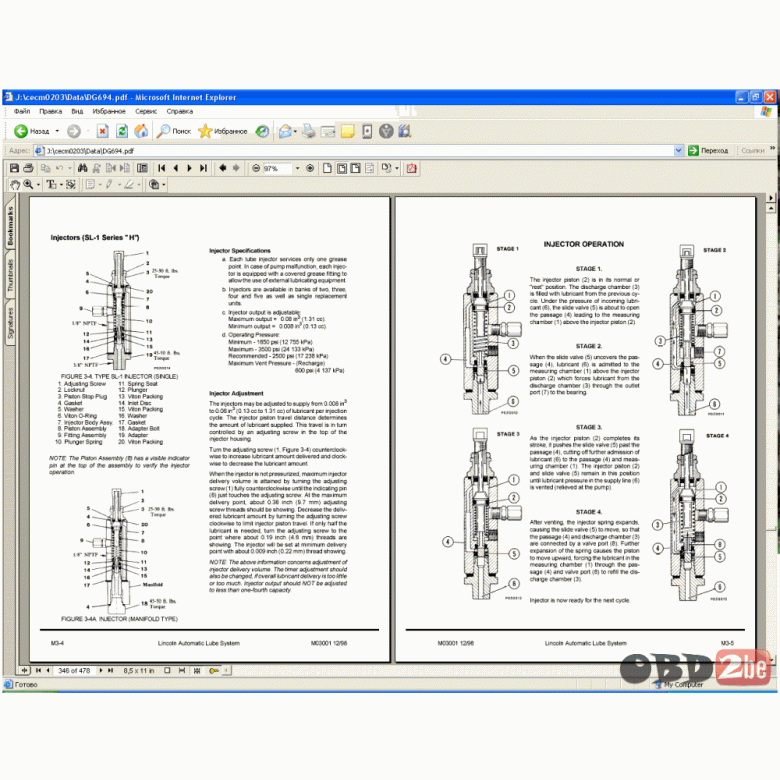This screenshot has height=780, width=780.
Task: Open IE Mail icon
Action: [x=285, y=131]
